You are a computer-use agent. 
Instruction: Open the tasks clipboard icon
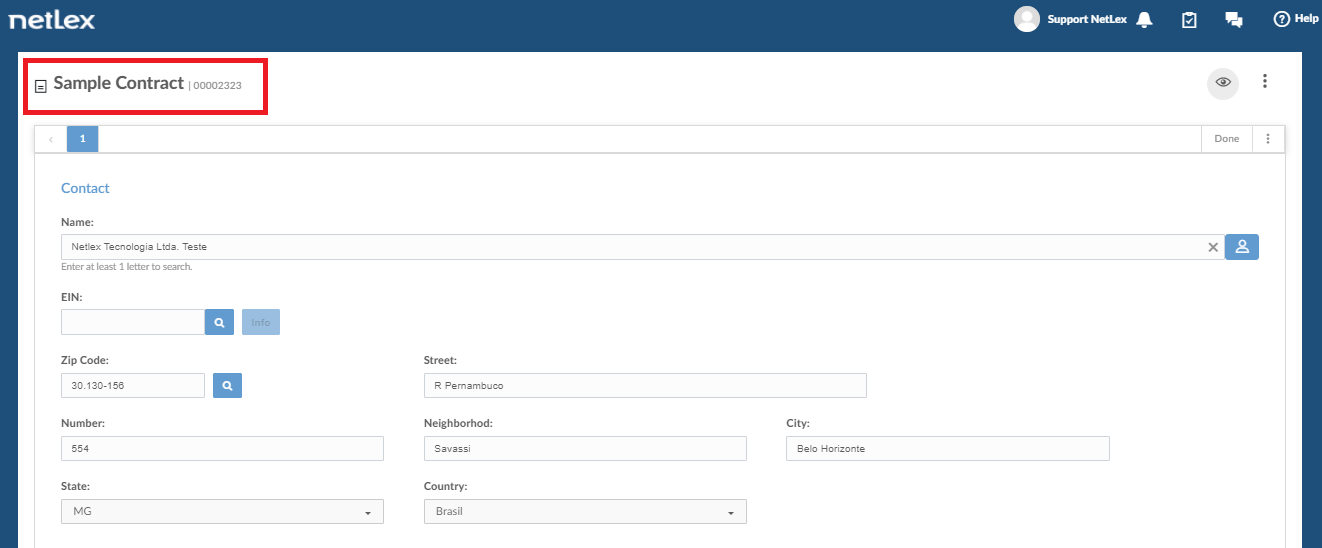[x=1189, y=19]
